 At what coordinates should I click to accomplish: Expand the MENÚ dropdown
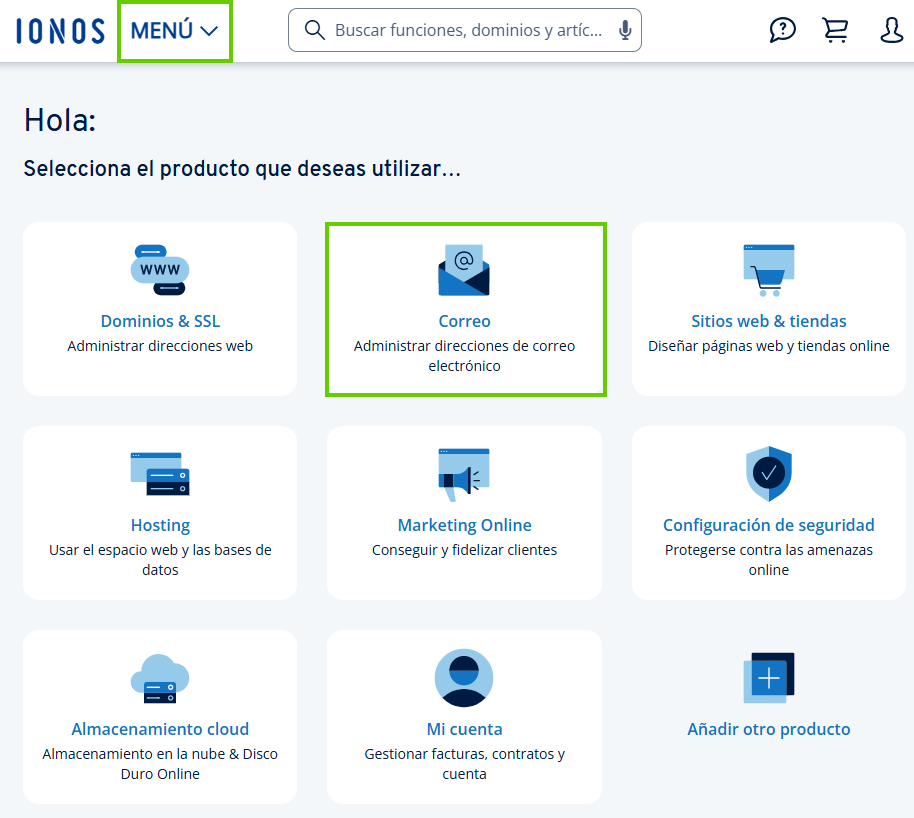(x=175, y=31)
